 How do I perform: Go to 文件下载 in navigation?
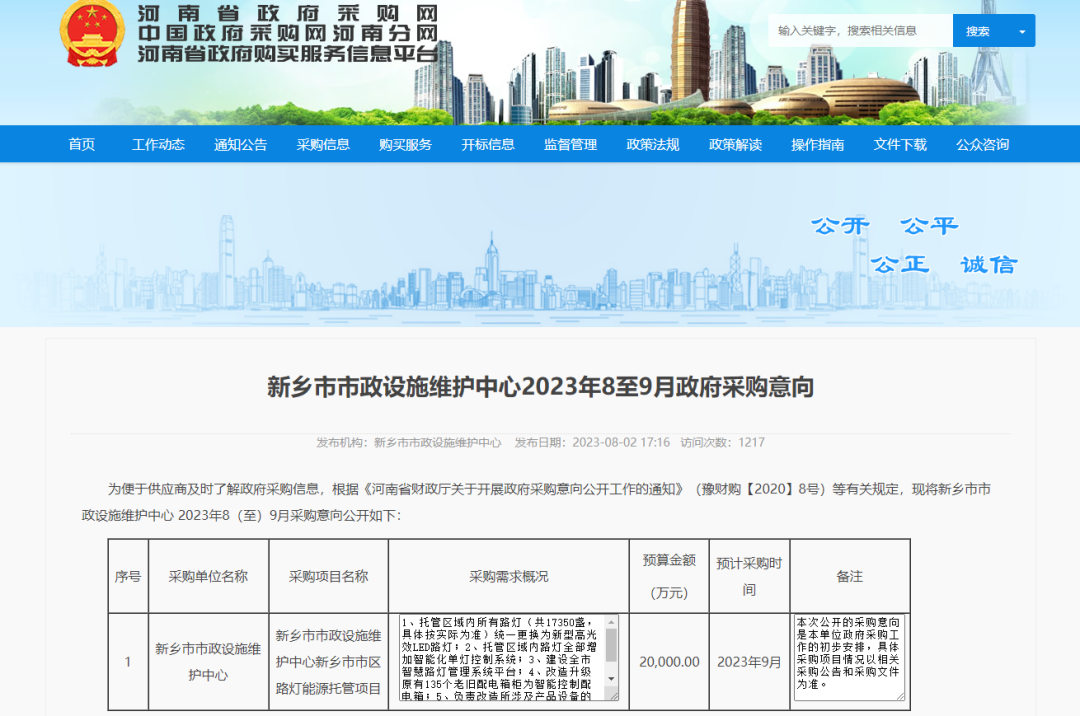(900, 144)
